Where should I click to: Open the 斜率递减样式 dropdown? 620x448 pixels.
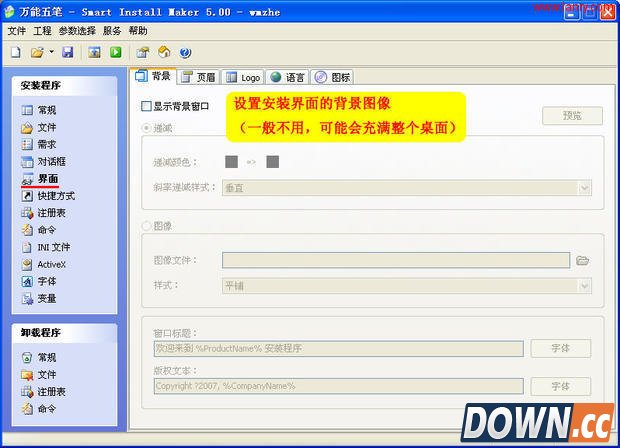point(406,188)
